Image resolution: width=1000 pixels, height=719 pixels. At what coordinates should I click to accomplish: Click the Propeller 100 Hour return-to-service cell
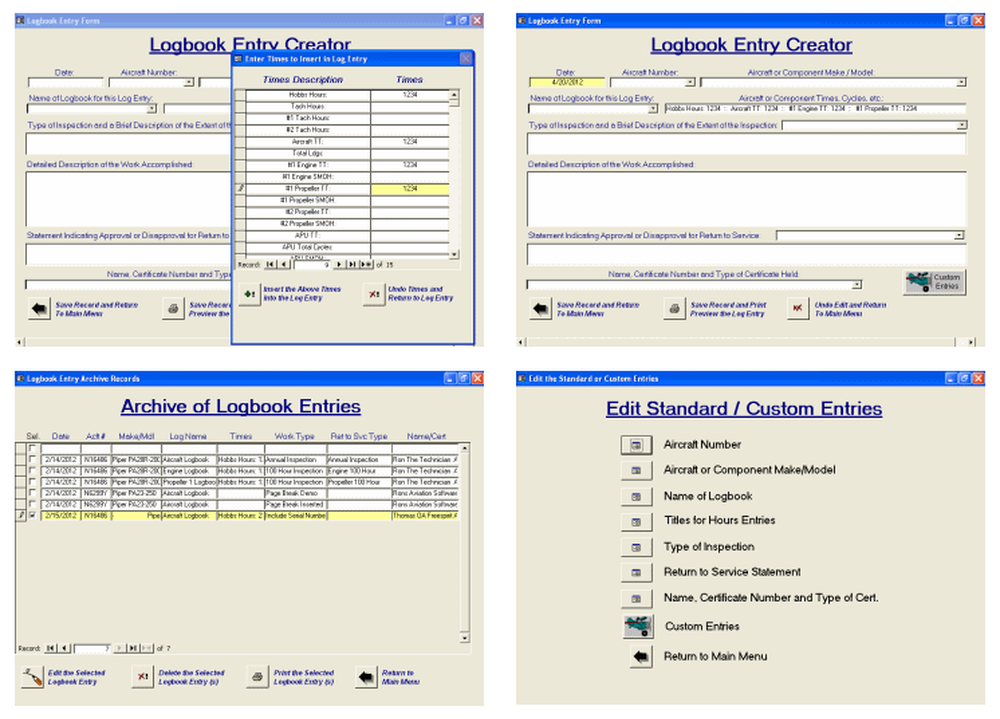point(358,482)
